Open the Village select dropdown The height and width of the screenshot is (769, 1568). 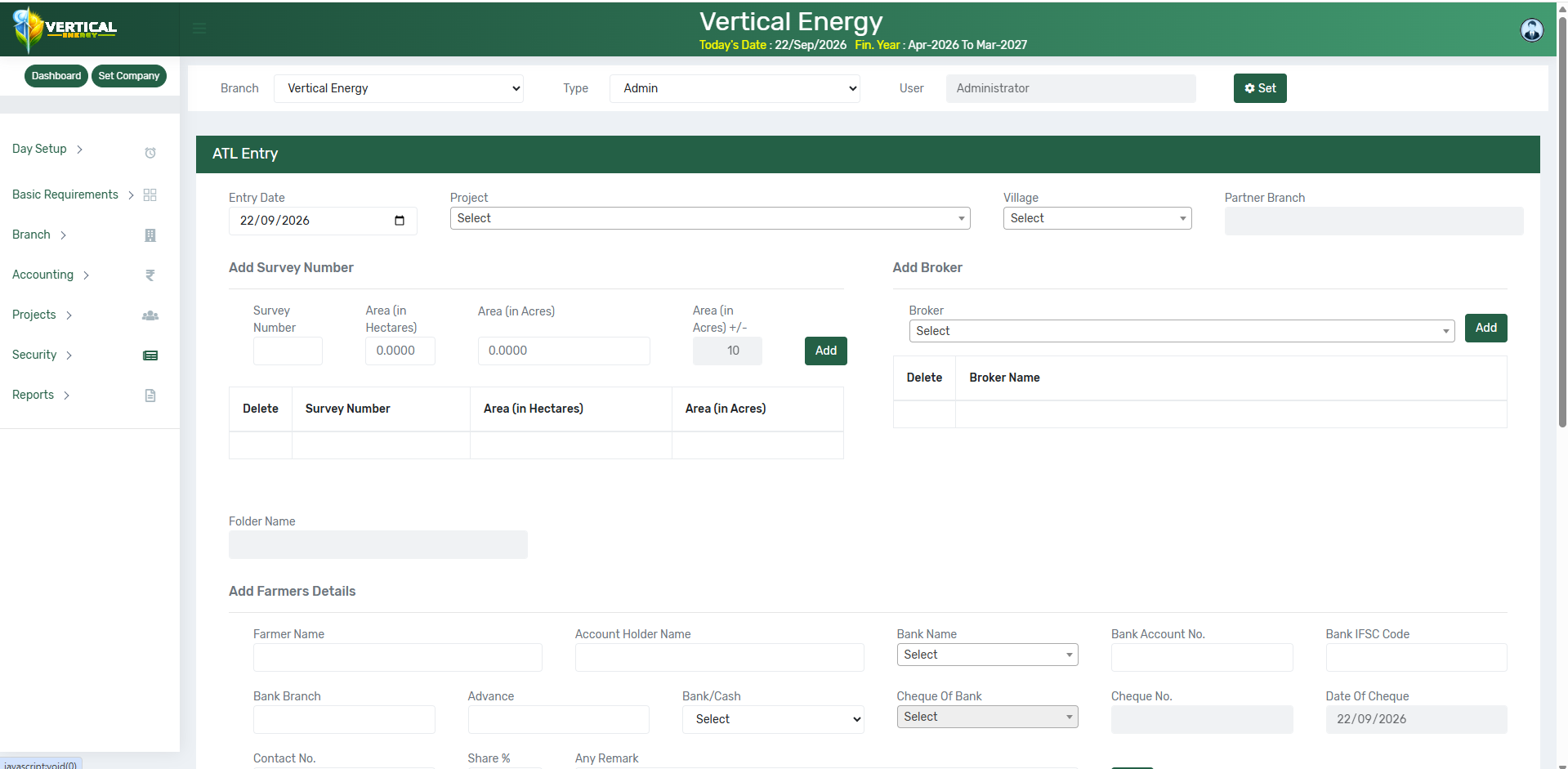click(x=1097, y=218)
